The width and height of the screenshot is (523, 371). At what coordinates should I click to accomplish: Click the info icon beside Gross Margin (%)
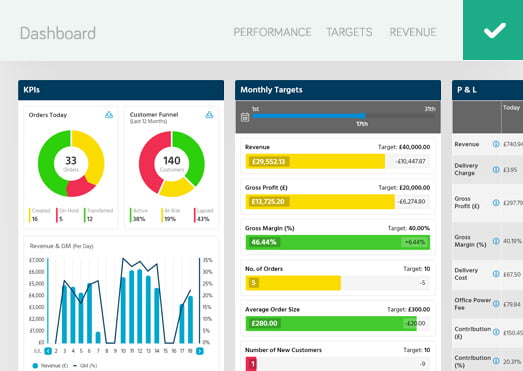pyautogui.click(x=496, y=241)
